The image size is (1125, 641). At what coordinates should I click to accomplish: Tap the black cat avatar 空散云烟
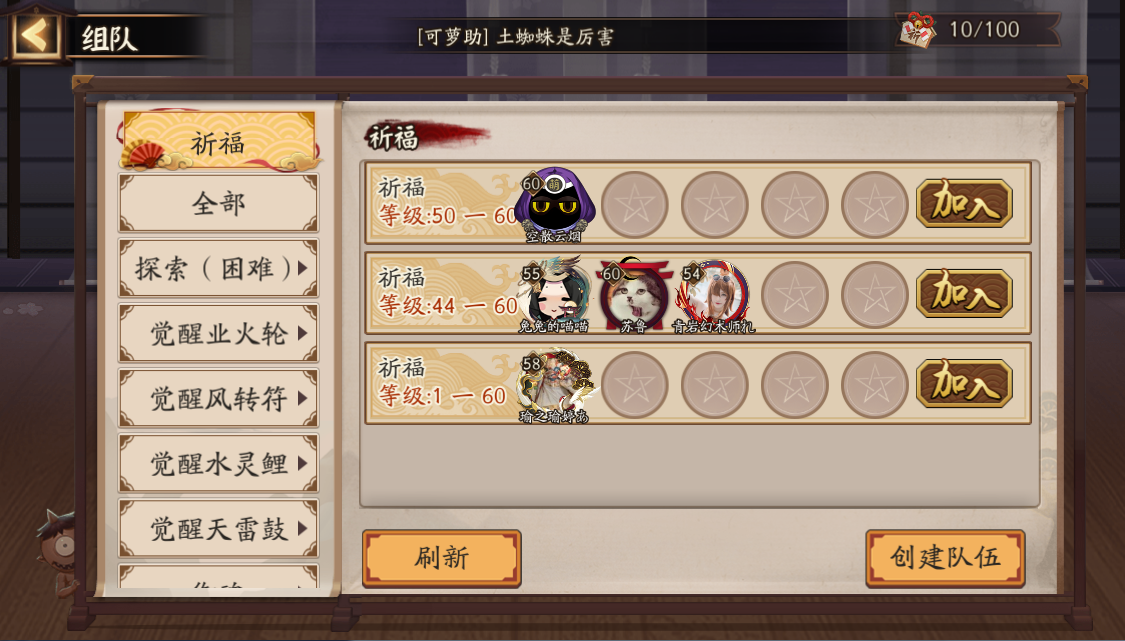554,204
